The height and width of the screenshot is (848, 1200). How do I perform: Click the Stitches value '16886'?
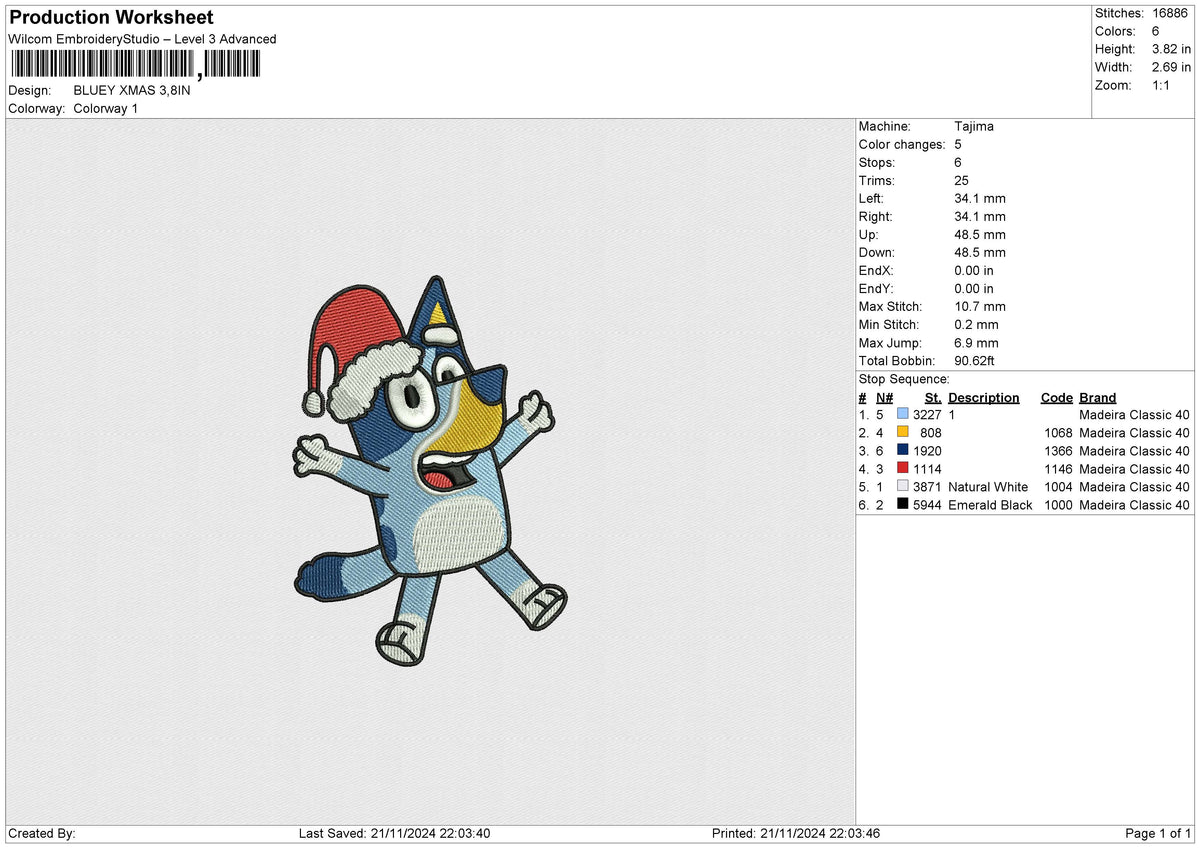tap(1171, 13)
